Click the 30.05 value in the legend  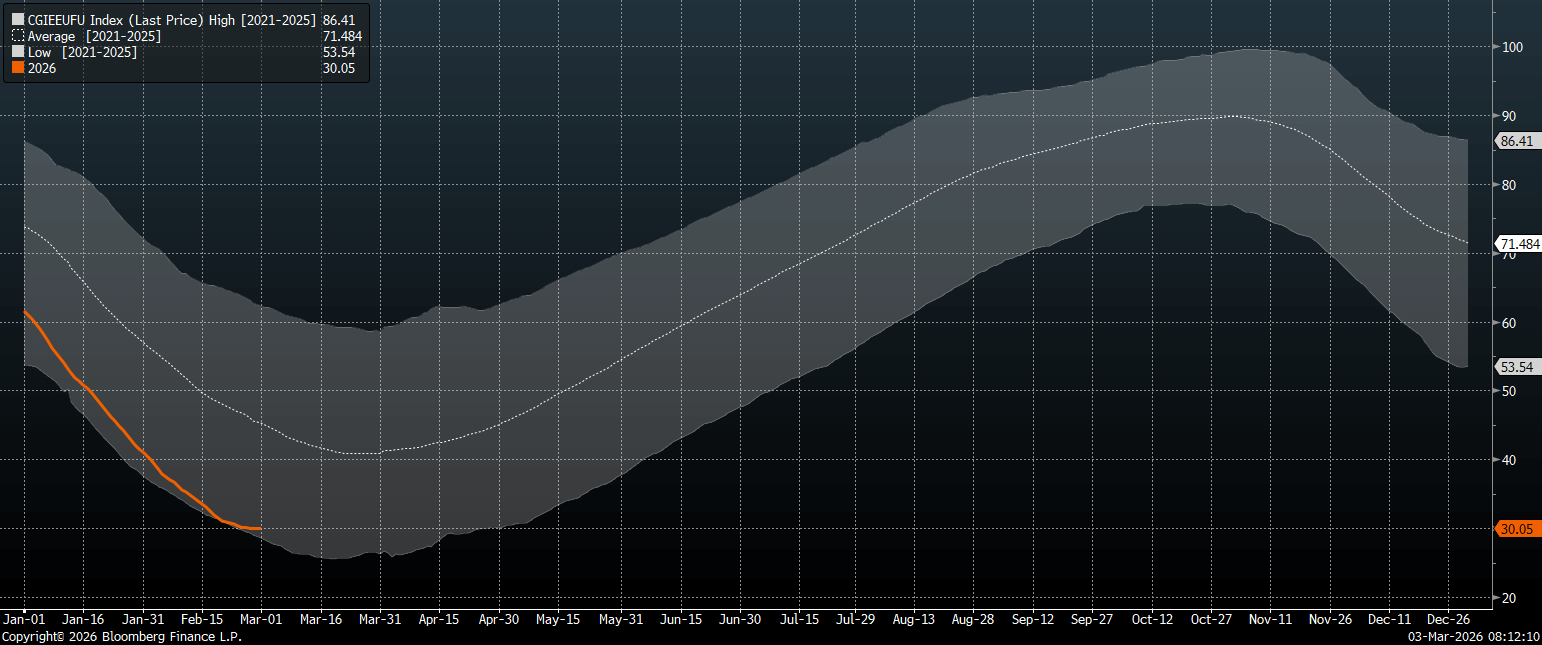tap(339, 68)
